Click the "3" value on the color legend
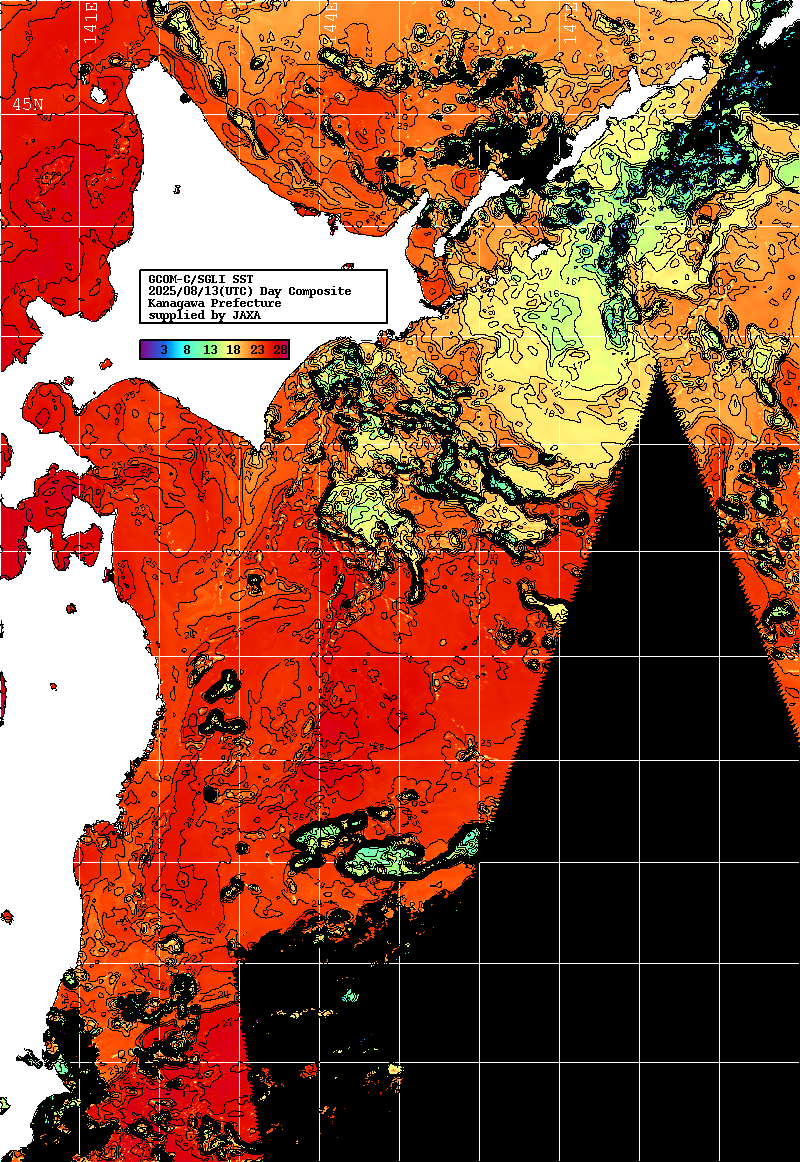Viewport: 800px width, 1162px height. coord(164,350)
